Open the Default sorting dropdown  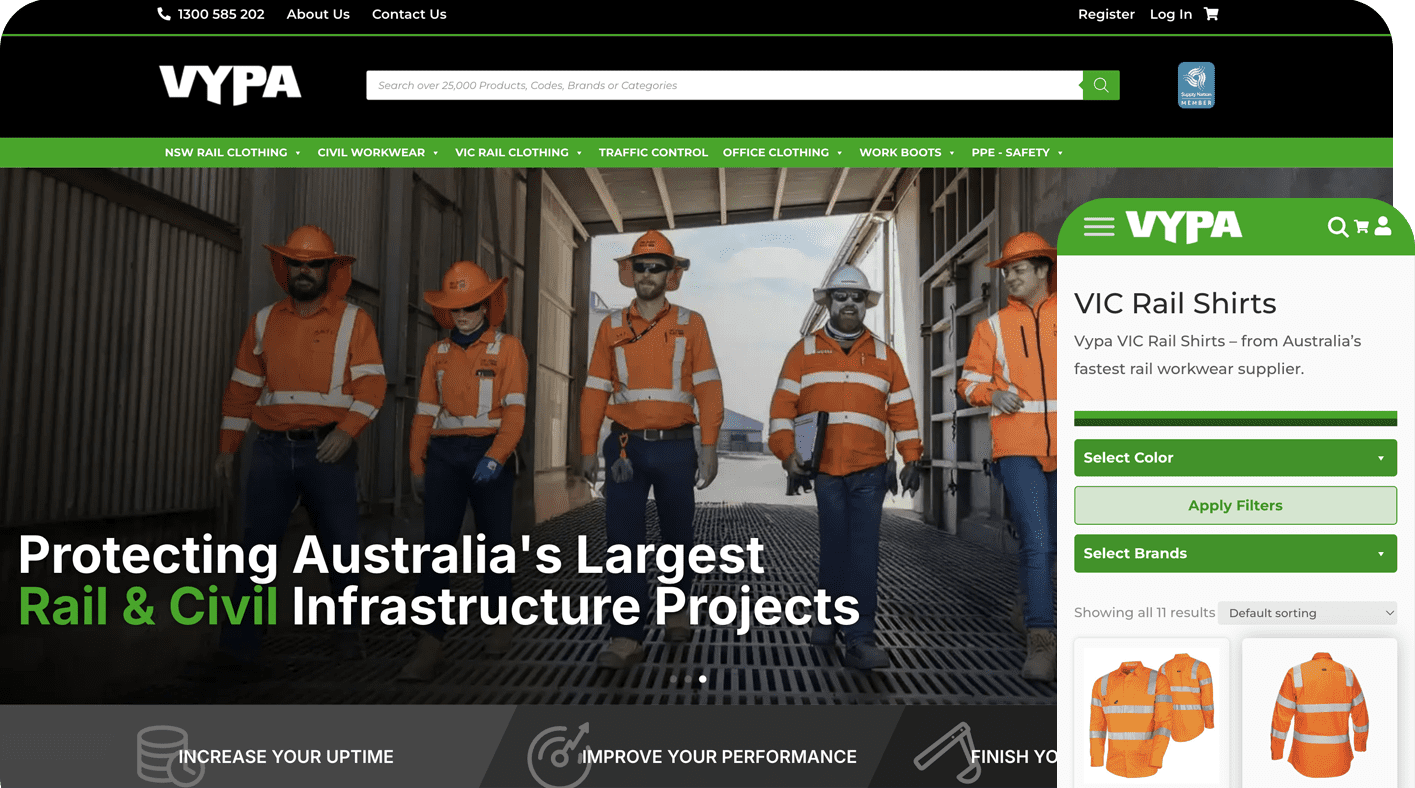pos(1309,613)
